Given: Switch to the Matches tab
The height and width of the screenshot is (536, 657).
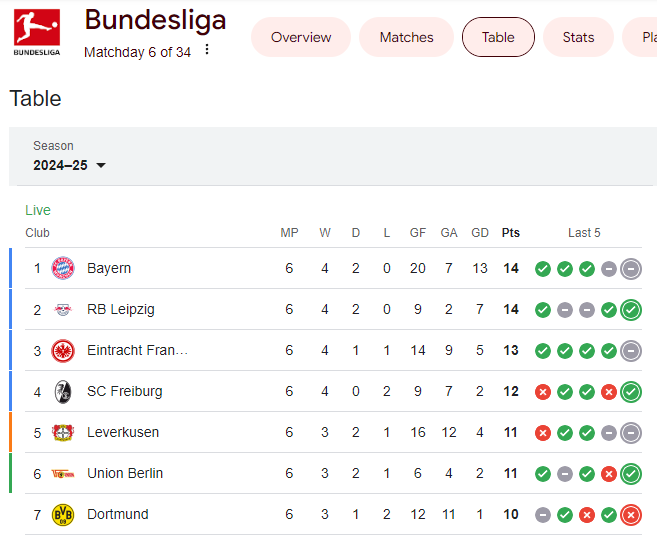Looking at the screenshot, I should pyautogui.click(x=406, y=37).
